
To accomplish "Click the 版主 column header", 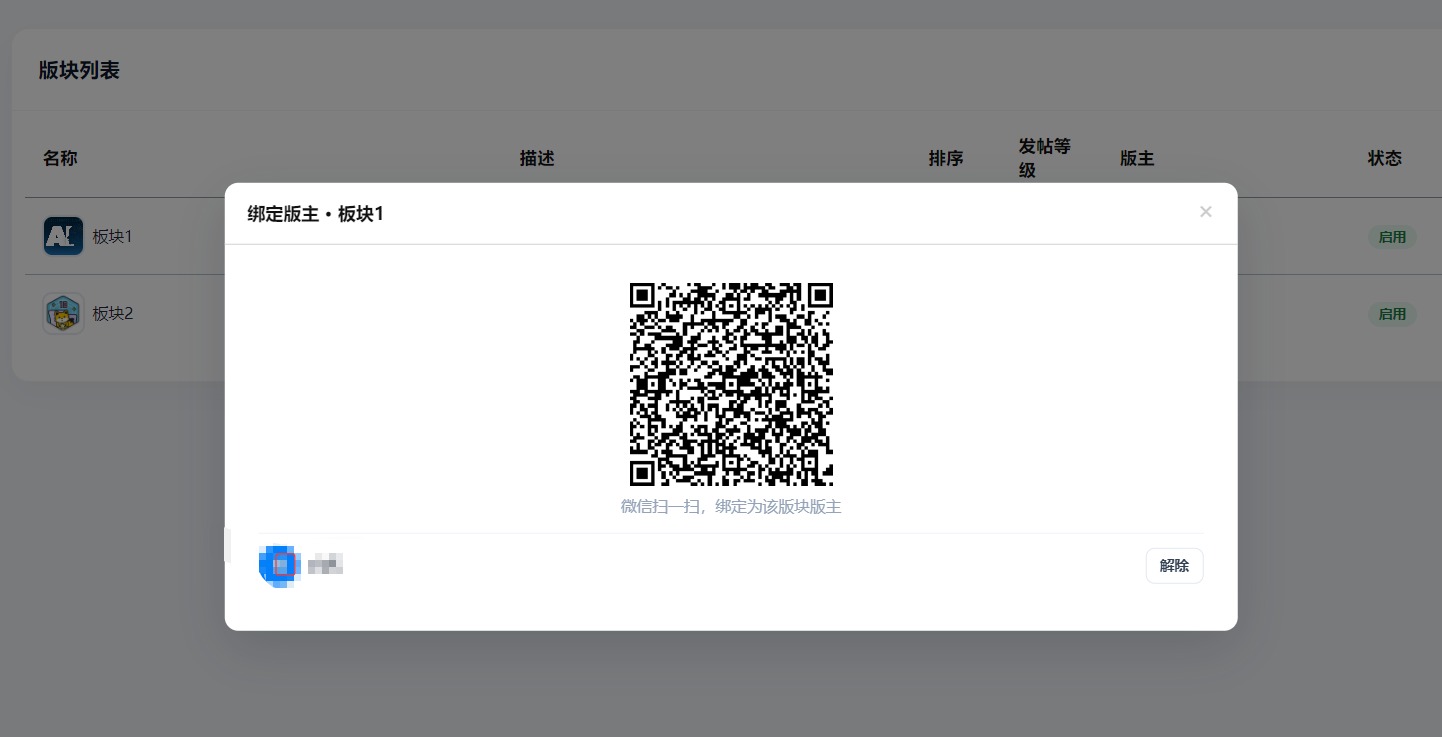I will click(1137, 158).
